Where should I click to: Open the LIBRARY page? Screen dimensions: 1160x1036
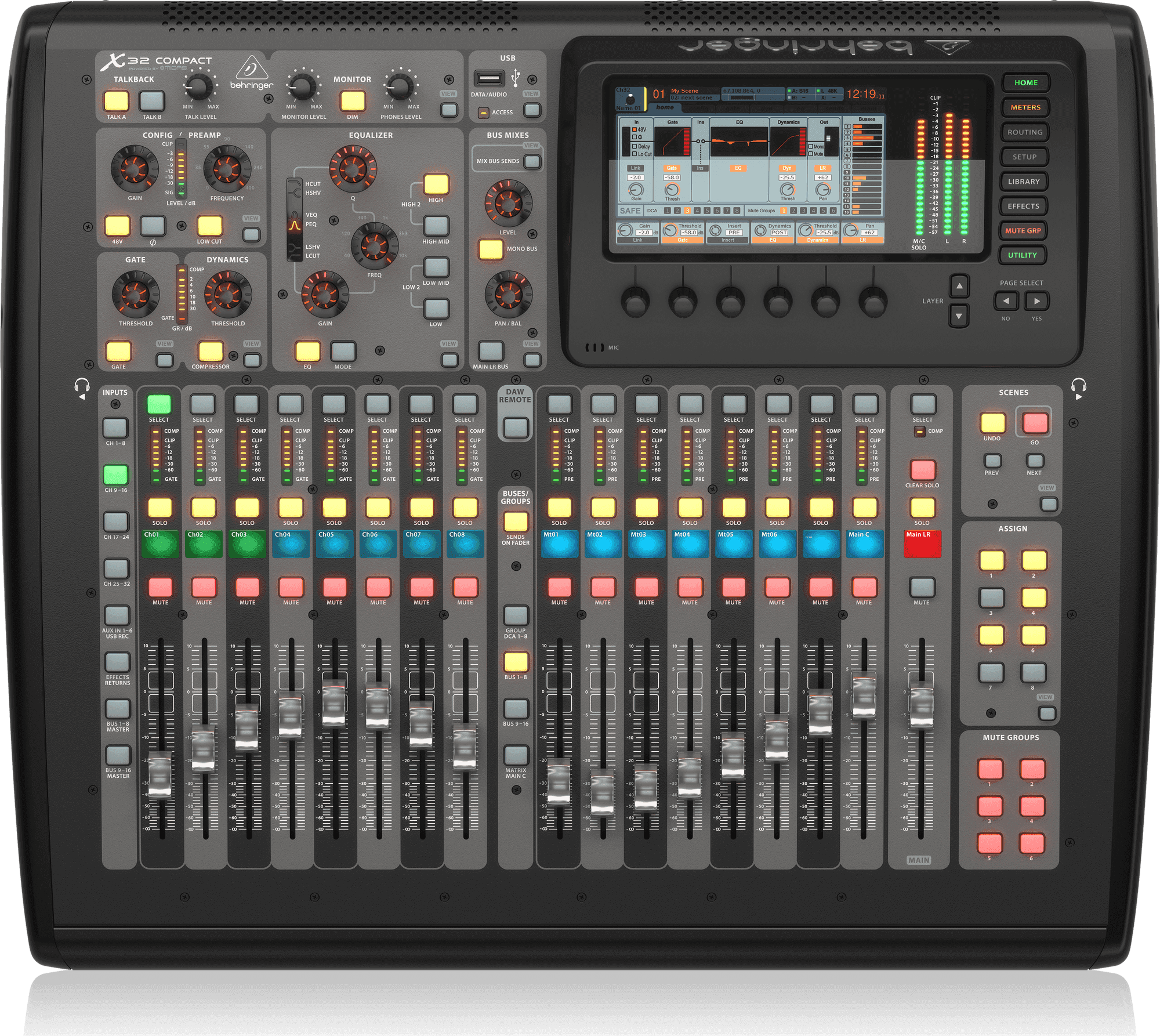click(1024, 182)
